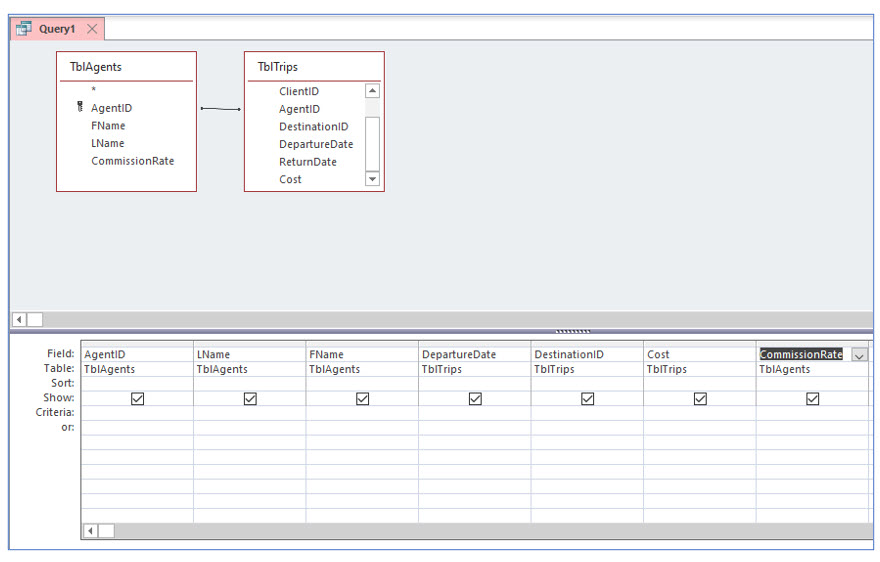
Task: Click the TblTrips vertical scrollbar thumb
Action: (372, 144)
